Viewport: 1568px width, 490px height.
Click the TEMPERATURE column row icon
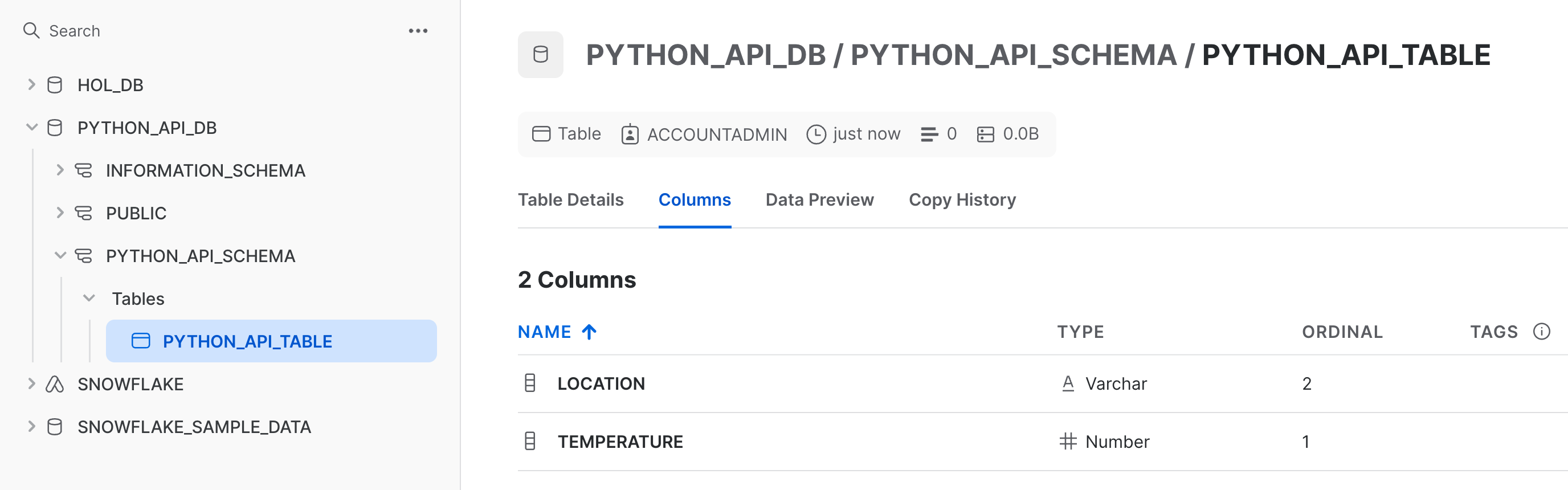529,442
